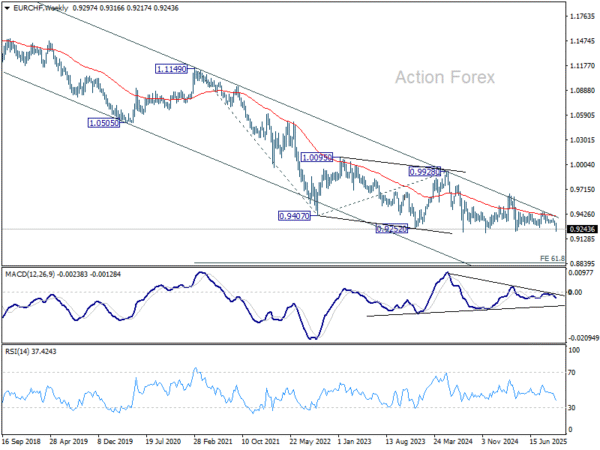
Task: Click the 1.11490 price label
Action: [171, 69]
